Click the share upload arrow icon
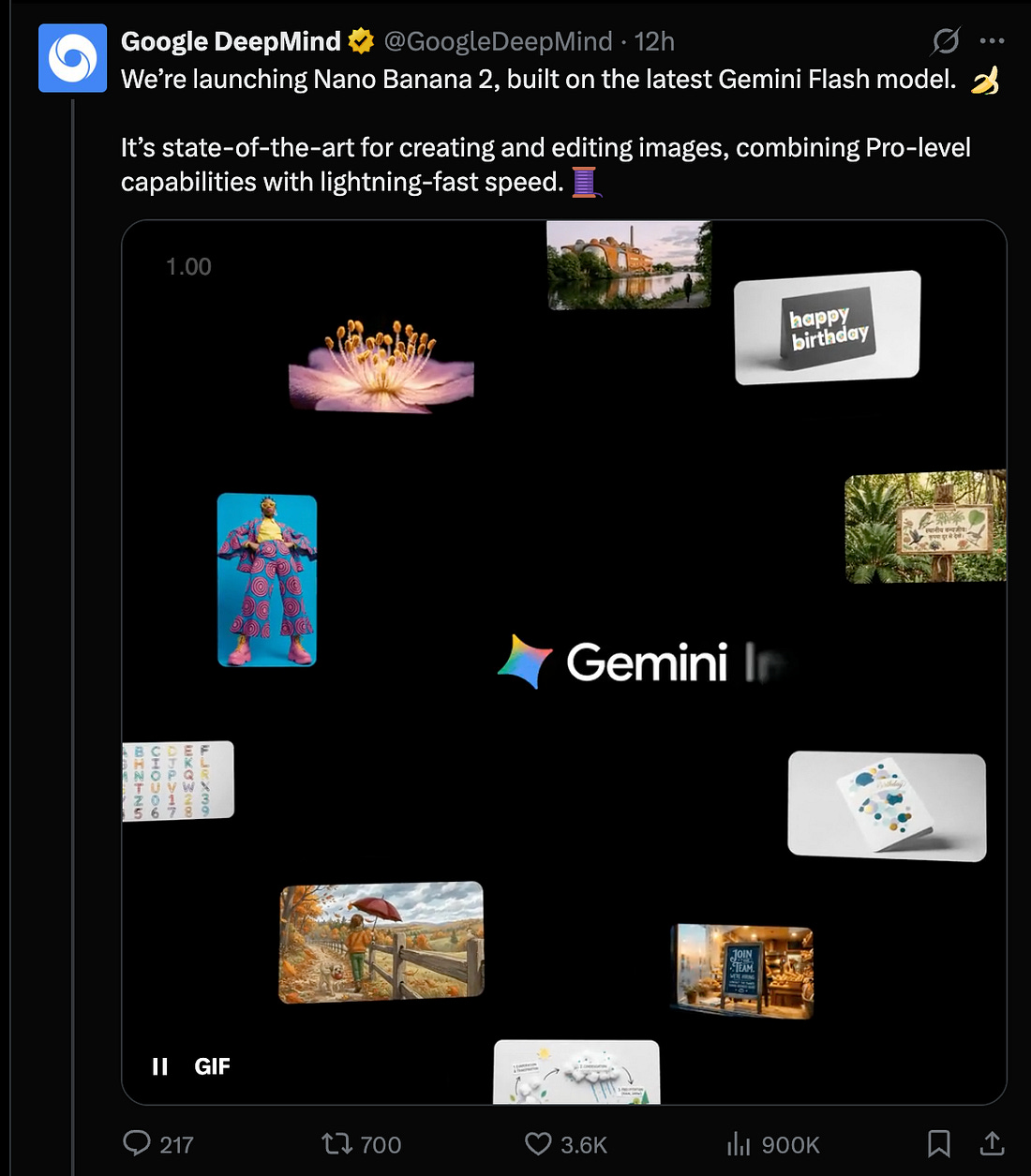The width and height of the screenshot is (1031, 1176). [992, 1143]
